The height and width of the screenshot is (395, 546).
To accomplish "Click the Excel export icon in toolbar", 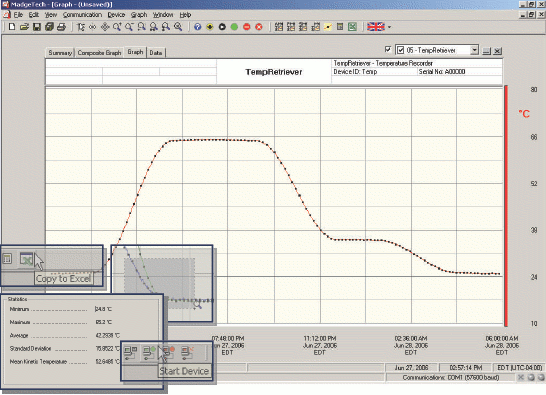I will pyautogui.click(x=352, y=27).
